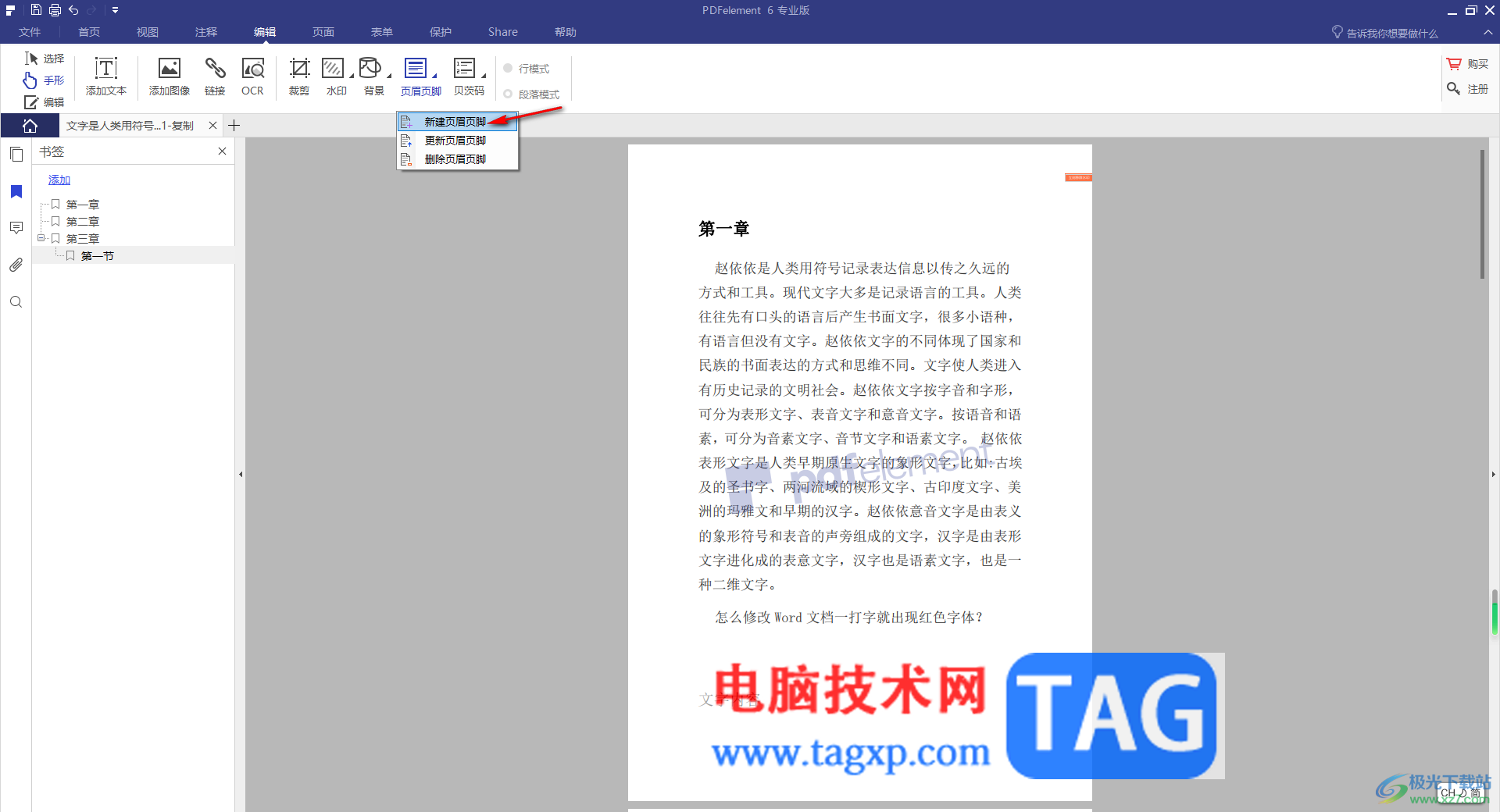This screenshot has width=1500, height=812.
Task: Click the 注册 register button
Action: [1467, 89]
